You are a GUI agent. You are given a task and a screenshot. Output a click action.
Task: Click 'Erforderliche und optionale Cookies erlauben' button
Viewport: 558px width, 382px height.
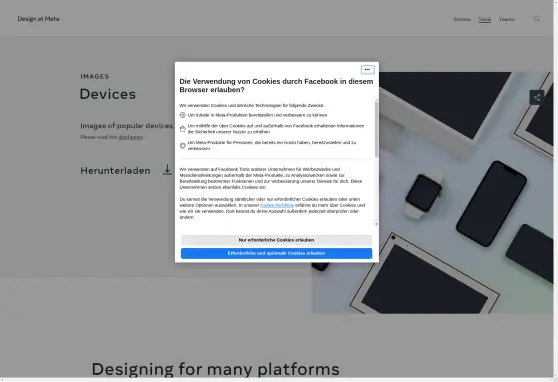(x=277, y=253)
